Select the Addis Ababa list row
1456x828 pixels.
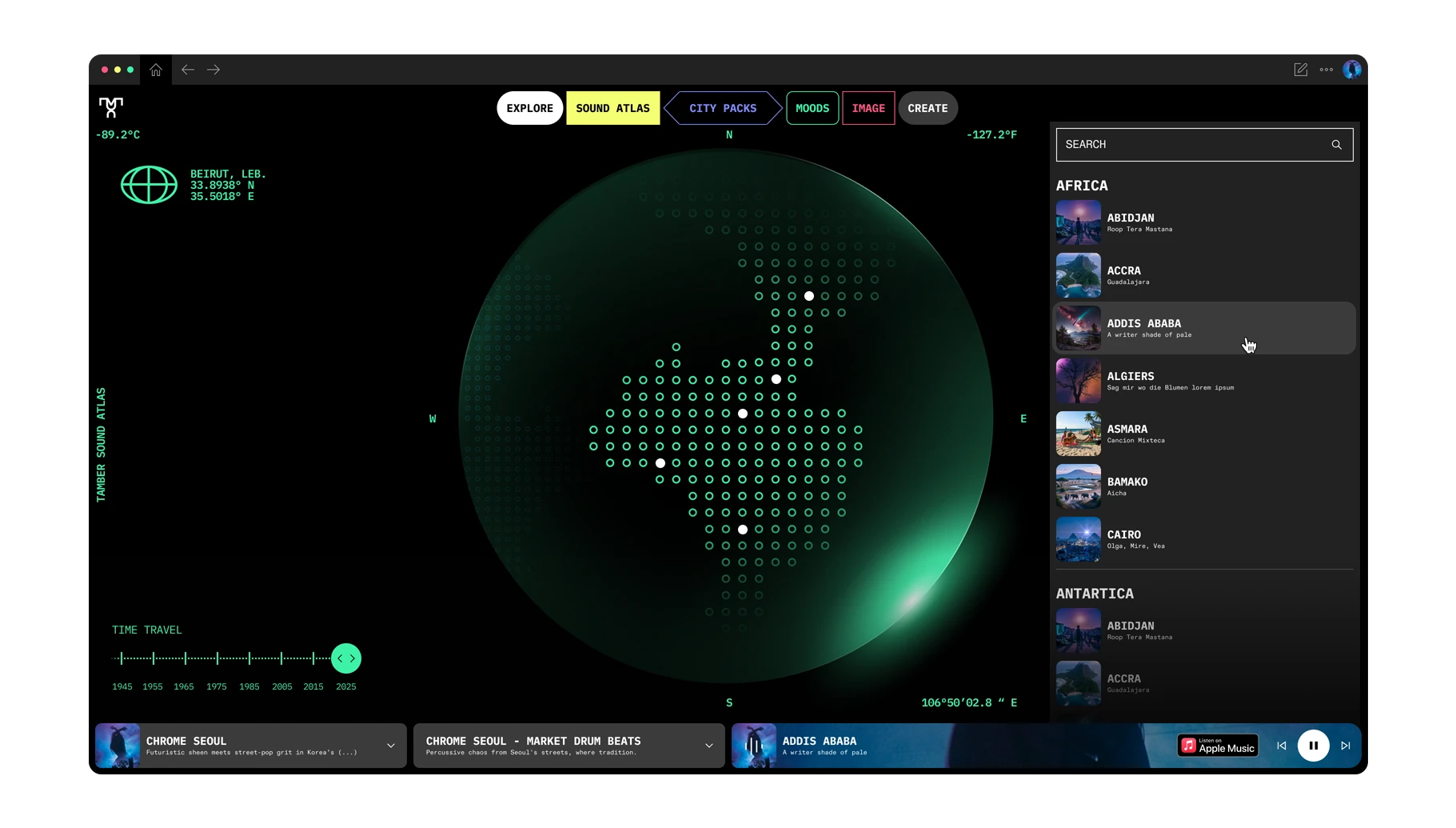coord(1204,328)
